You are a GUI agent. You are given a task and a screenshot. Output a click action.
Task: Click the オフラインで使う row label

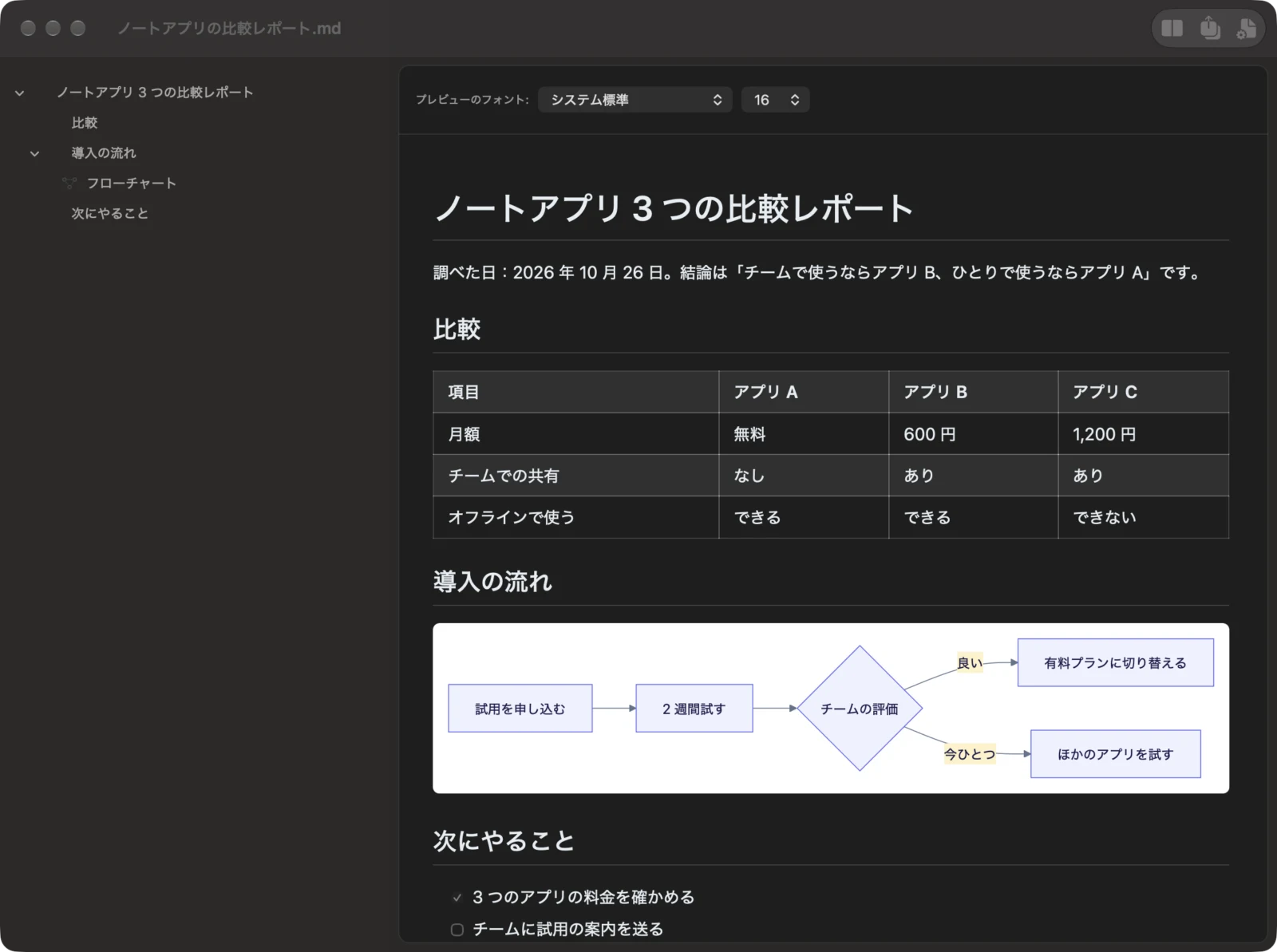coord(576,517)
